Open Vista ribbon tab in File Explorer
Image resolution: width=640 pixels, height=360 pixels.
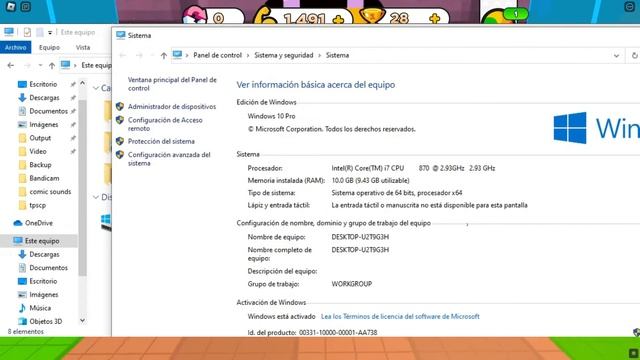point(83,47)
